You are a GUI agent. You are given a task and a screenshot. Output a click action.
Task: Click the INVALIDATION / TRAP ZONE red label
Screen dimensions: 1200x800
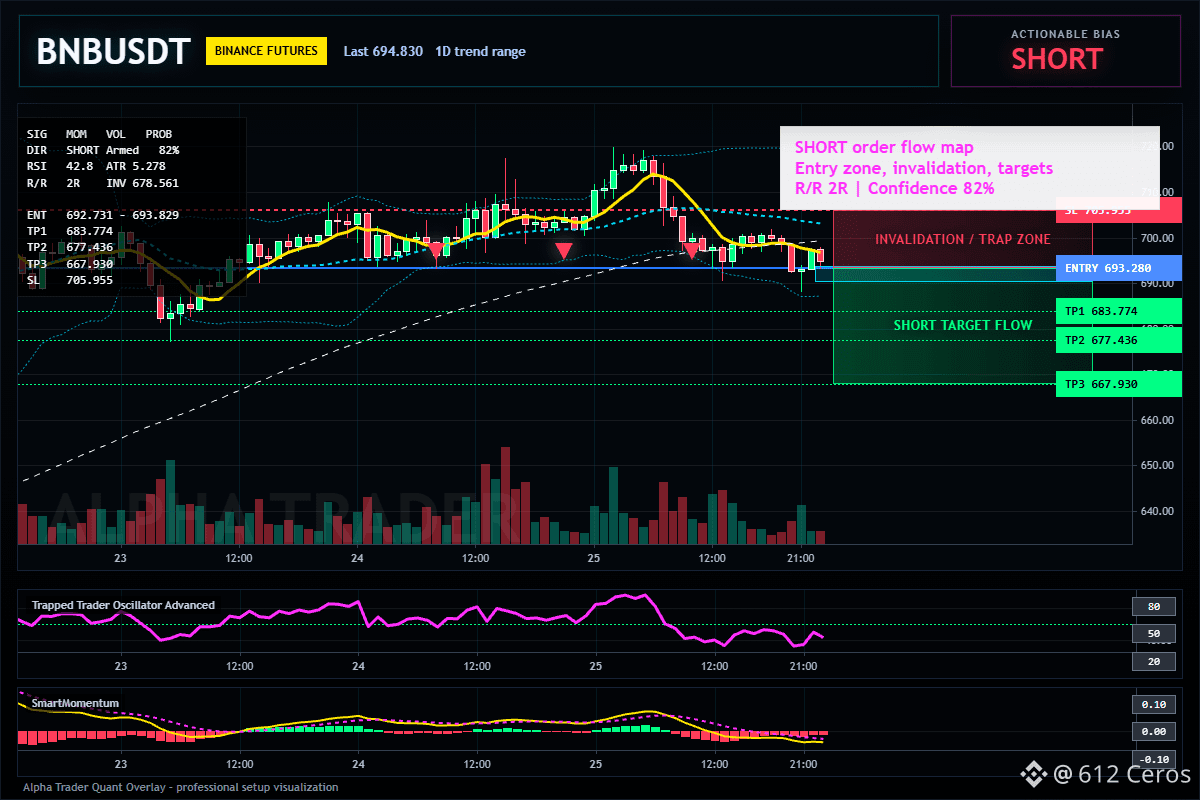(x=963, y=239)
